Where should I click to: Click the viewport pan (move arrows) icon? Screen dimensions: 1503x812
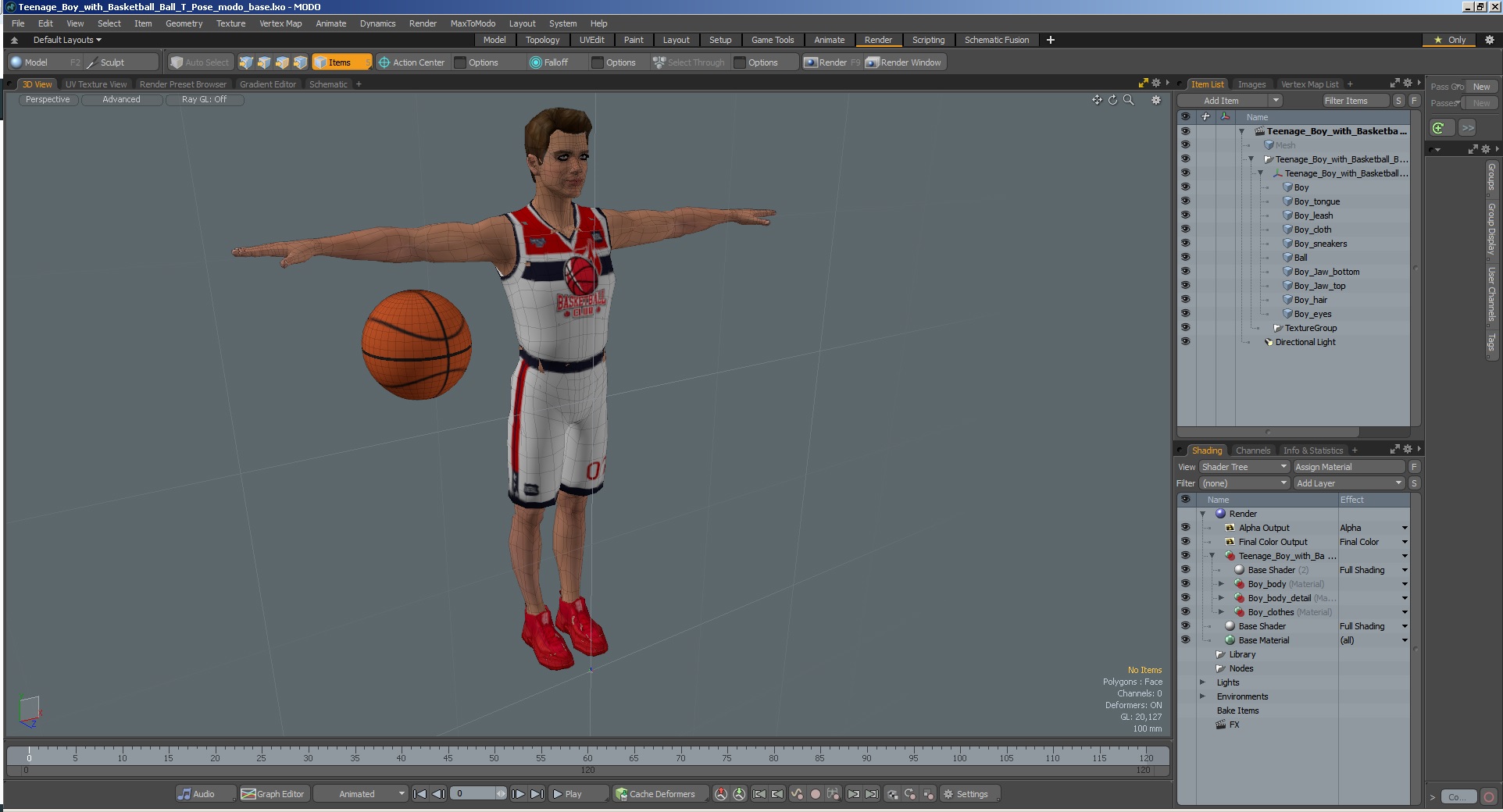coord(1097,100)
